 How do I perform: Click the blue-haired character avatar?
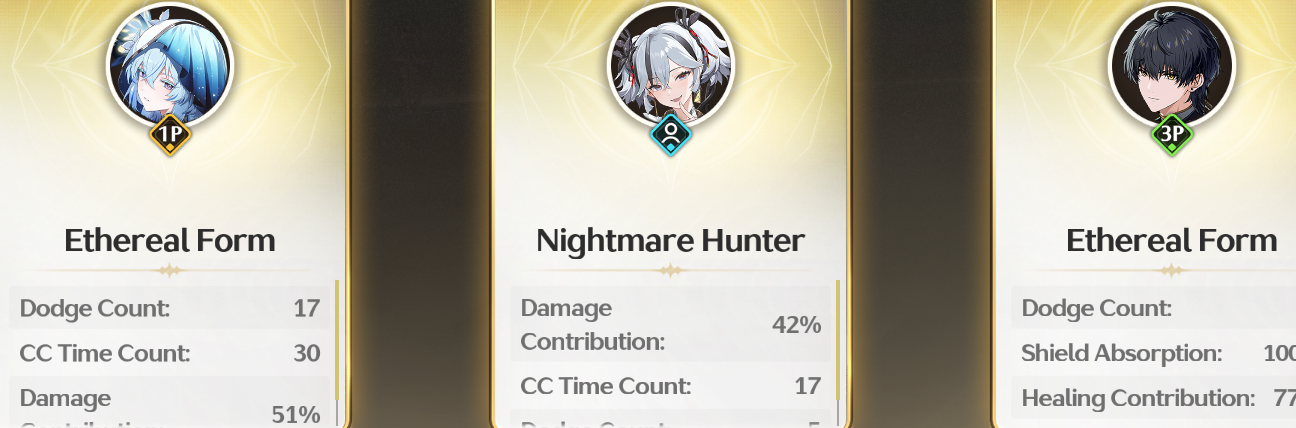click(170, 65)
